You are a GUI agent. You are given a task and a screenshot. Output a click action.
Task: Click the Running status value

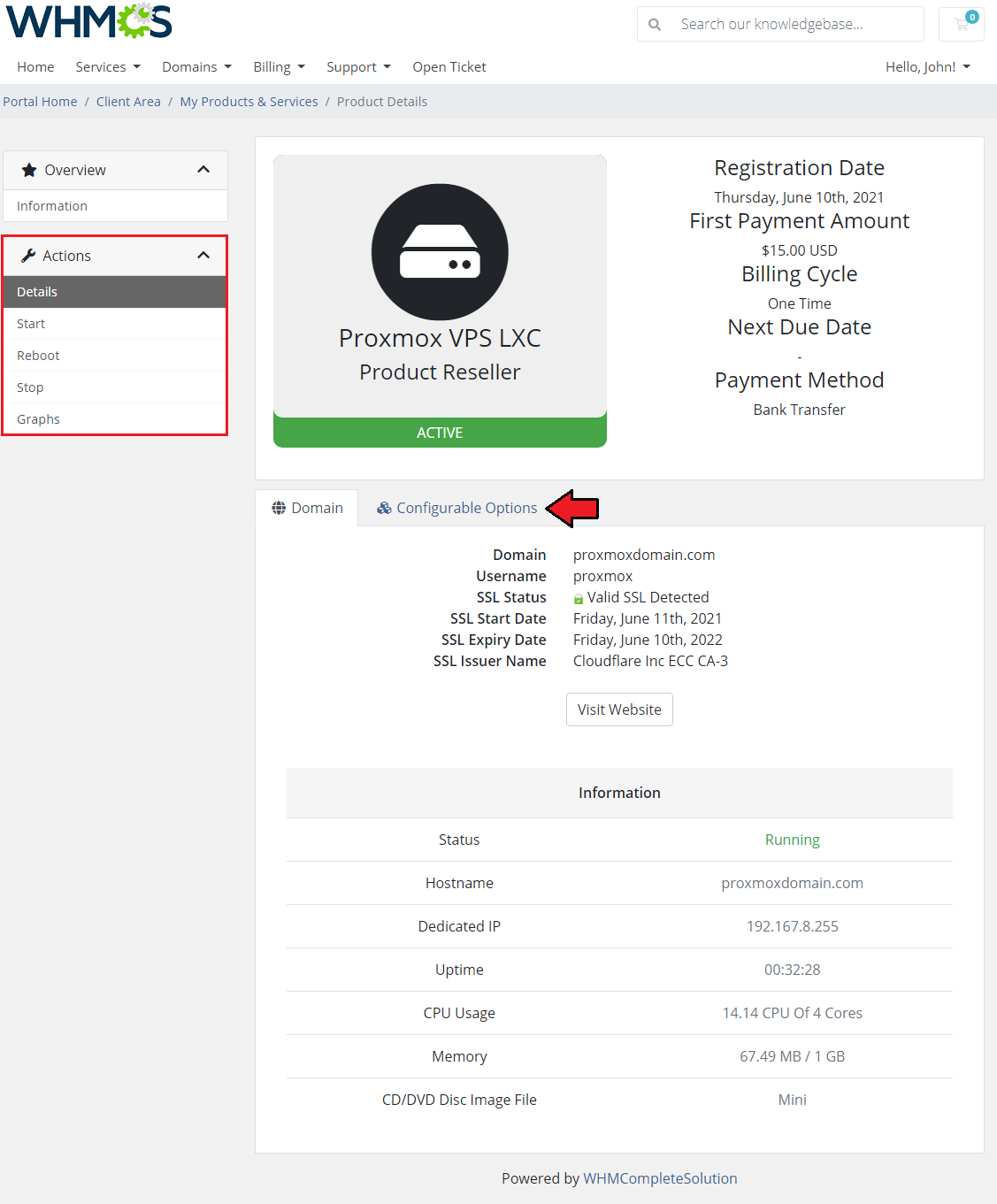[792, 840]
